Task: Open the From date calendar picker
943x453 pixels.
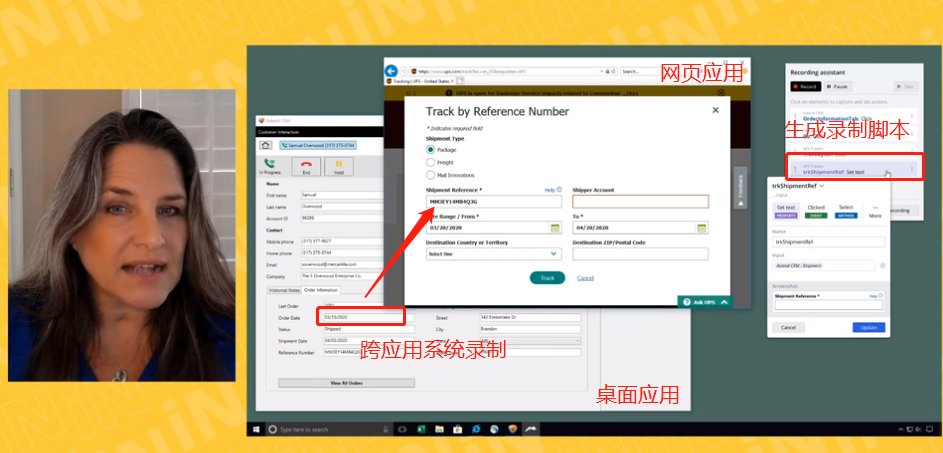Action: [555, 228]
